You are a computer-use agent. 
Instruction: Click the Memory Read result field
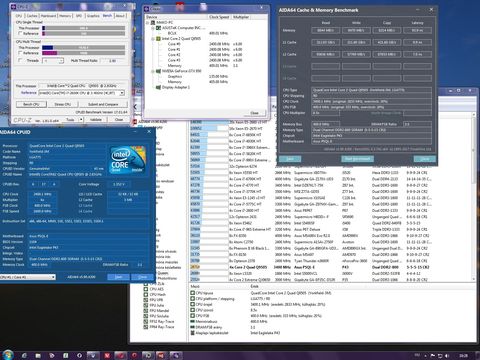326,30
